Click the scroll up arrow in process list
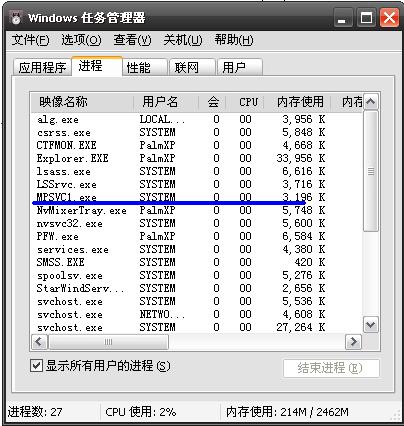Screen dimensions: 404x426 [371, 102]
